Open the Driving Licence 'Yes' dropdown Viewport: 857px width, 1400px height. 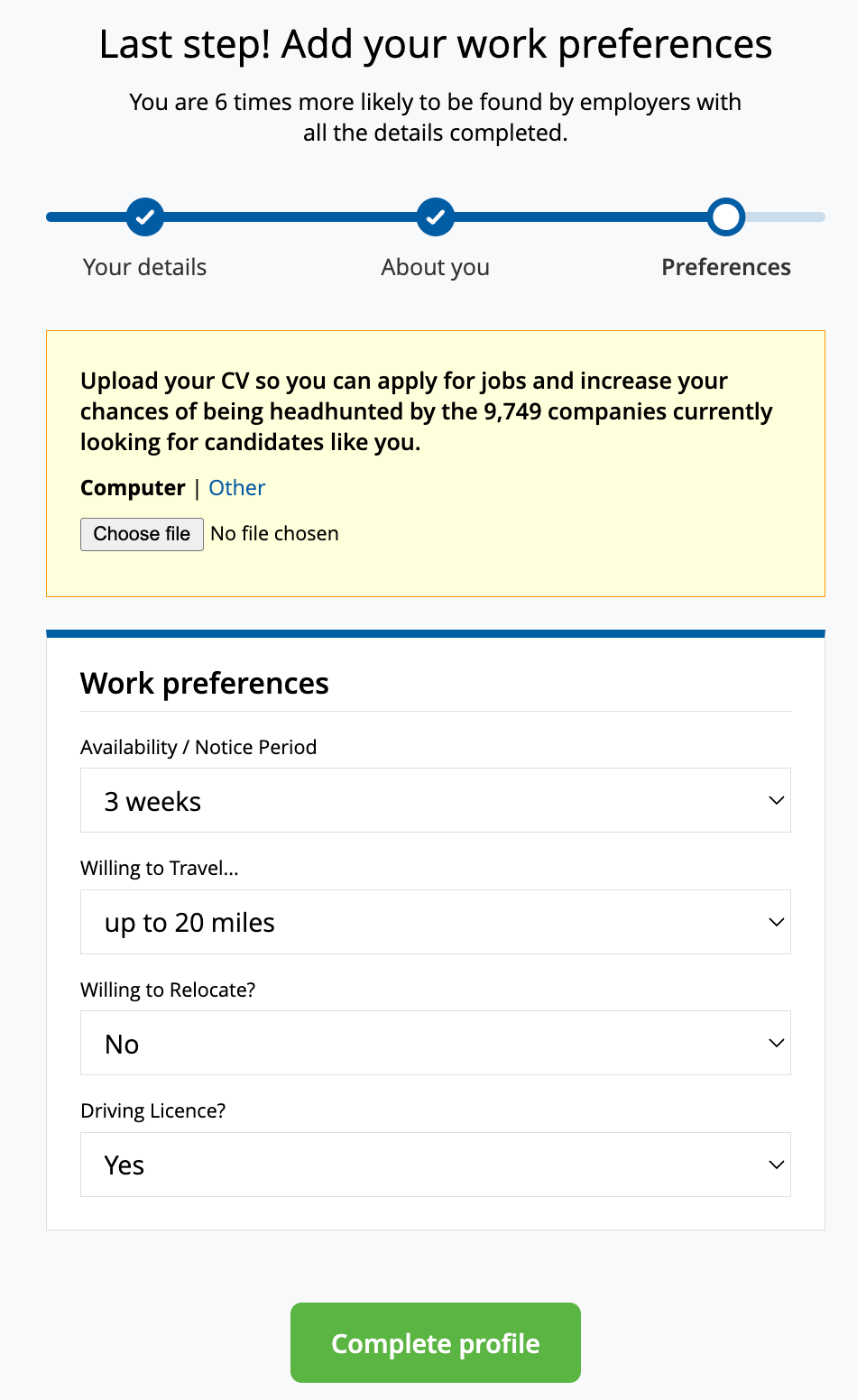point(435,1165)
